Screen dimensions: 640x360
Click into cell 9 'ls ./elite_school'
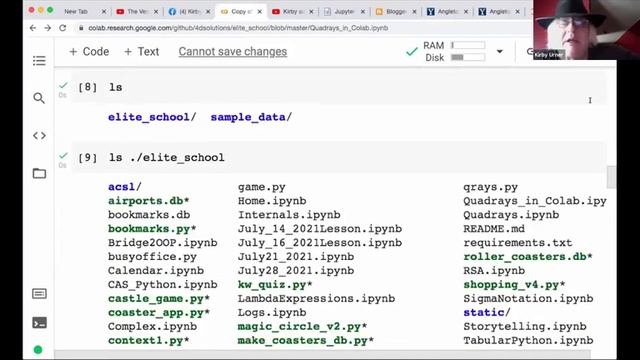coord(339,158)
